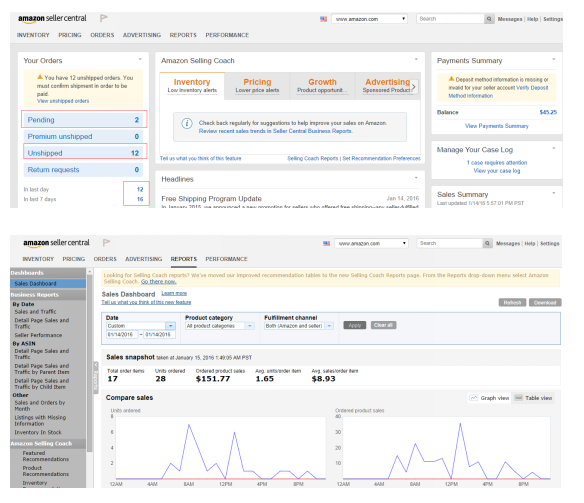Click the Clear all filter button
584x503 pixels.
click(x=383, y=325)
